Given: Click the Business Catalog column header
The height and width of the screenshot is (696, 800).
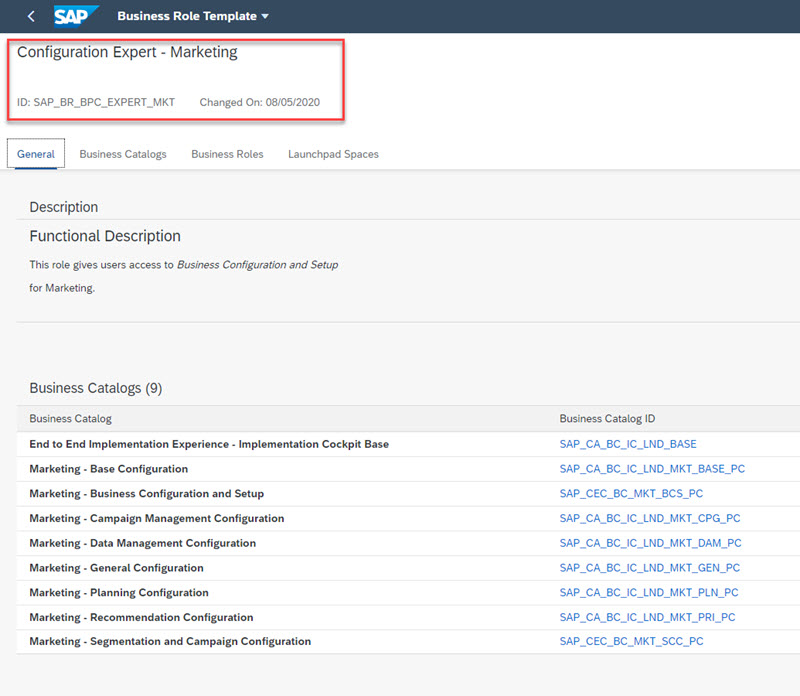Looking at the screenshot, I should point(70,418).
